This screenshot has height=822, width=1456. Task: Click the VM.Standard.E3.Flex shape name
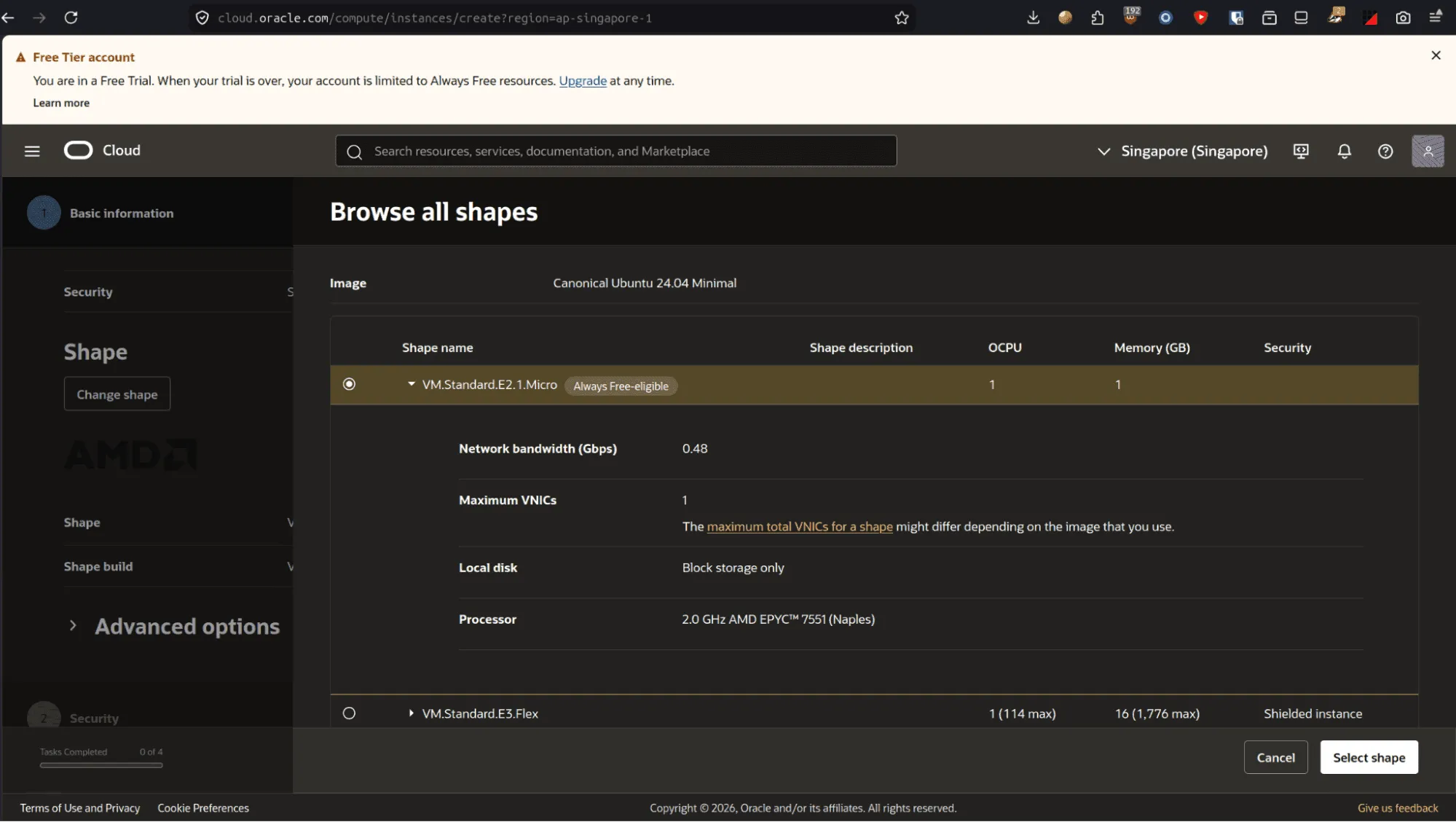click(x=480, y=713)
